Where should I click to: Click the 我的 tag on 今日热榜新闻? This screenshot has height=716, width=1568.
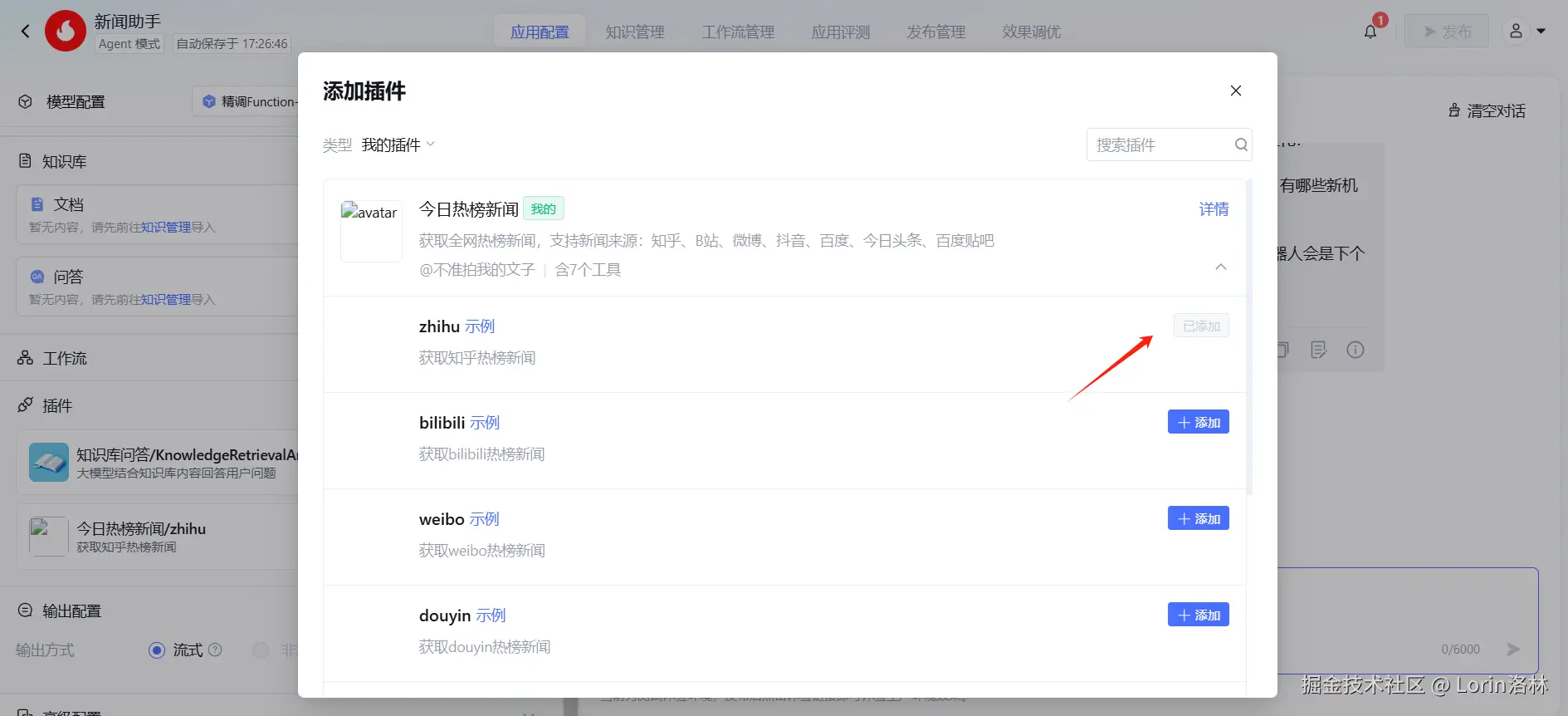pyautogui.click(x=544, y=208)
